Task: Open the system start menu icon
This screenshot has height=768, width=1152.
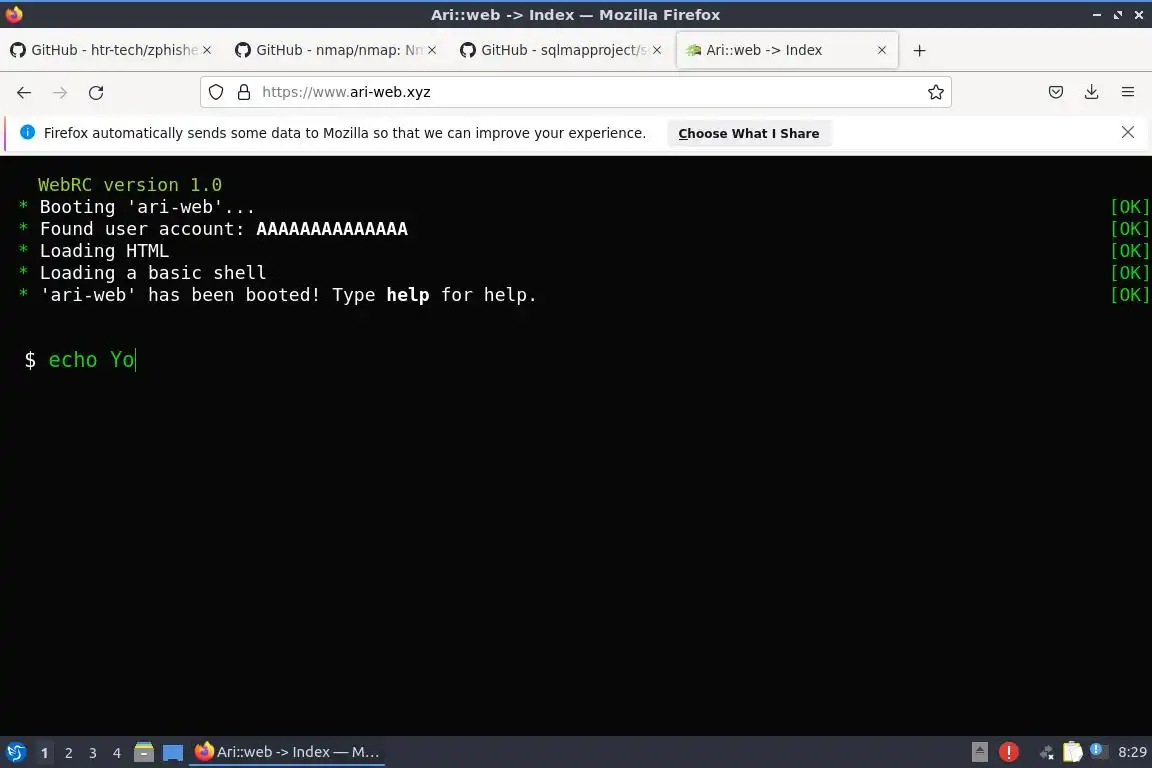Action: [x=15, y=752]
